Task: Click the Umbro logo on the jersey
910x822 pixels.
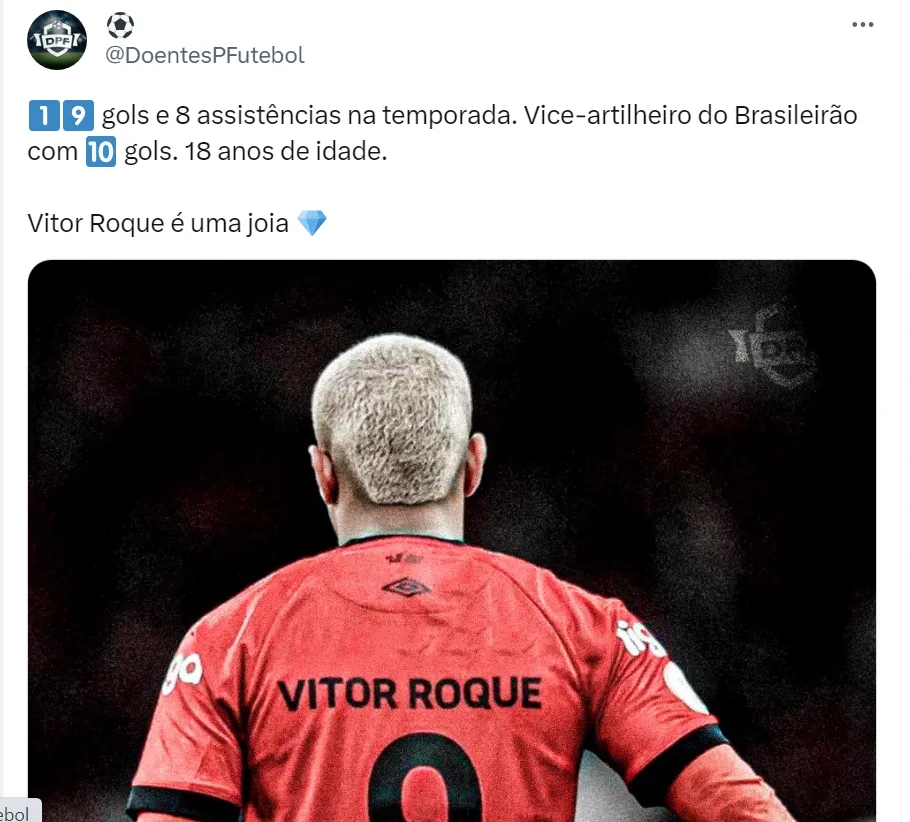Action: coord(406,588)
